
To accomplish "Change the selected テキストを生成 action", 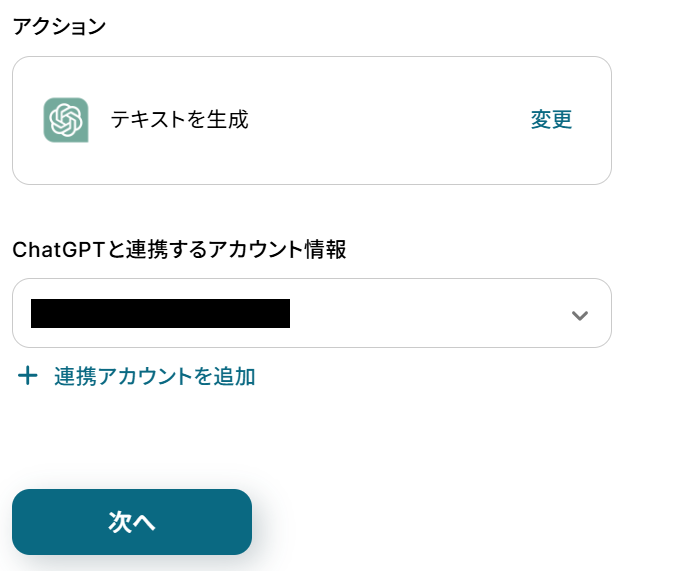I will pos(551,120).
